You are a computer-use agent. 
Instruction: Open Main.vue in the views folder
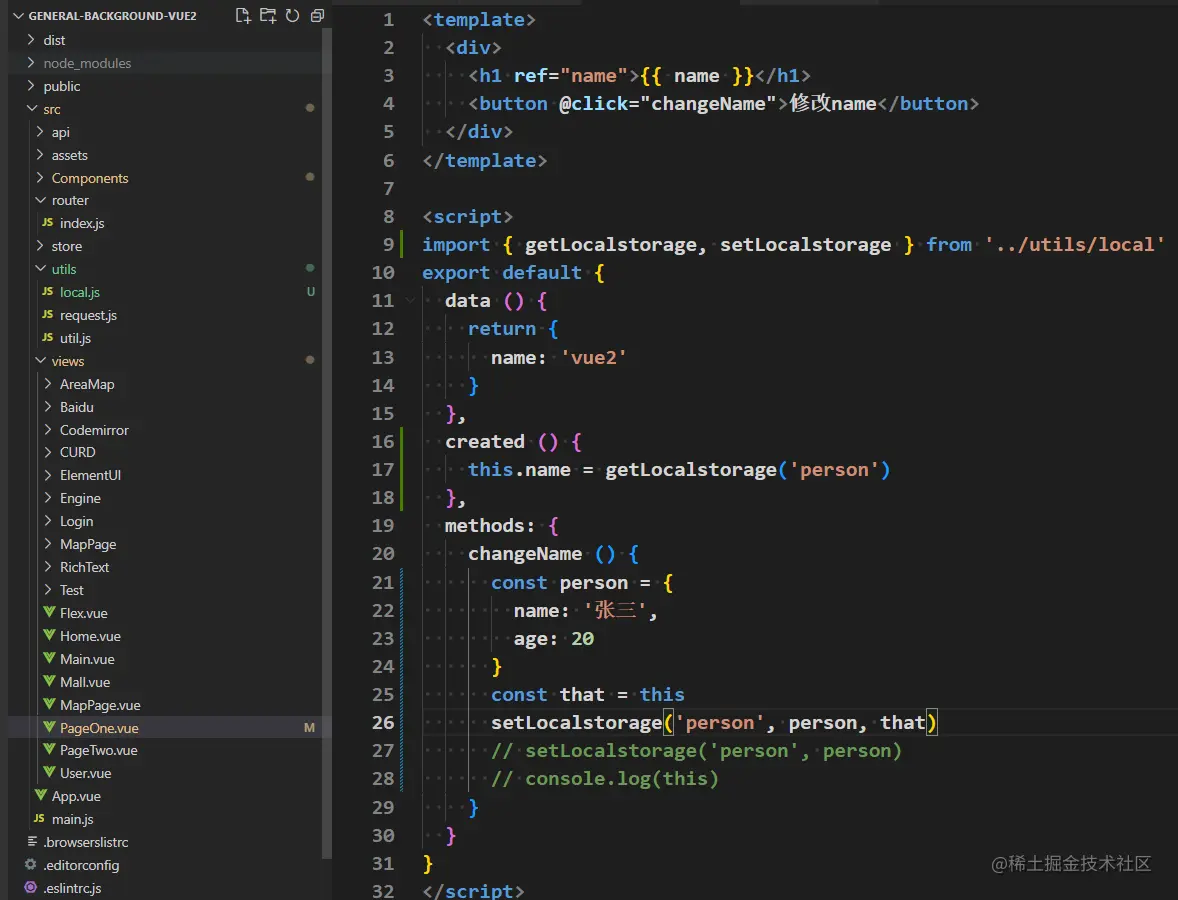(87, 659)
